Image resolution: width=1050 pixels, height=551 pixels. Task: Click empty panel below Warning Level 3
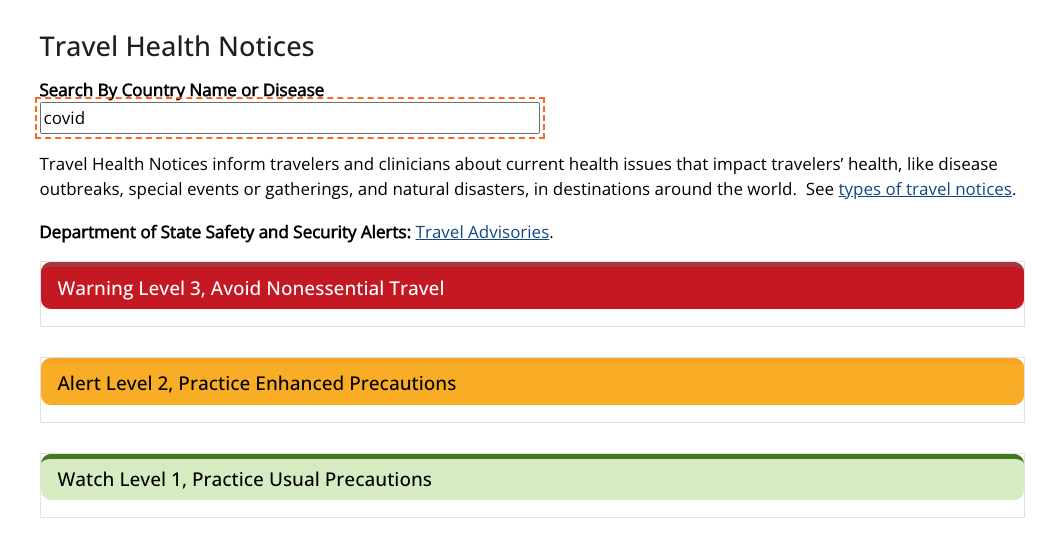[x=532, y=318]
